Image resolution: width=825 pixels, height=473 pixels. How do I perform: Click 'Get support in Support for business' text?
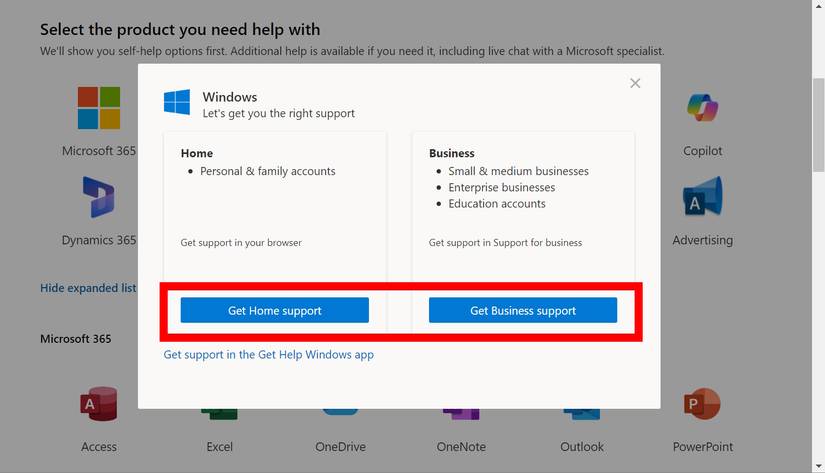tap(505, 243)
